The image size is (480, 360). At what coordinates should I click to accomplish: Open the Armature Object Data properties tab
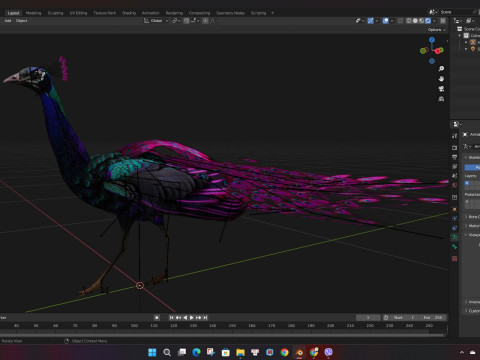(x=454, y=237)
